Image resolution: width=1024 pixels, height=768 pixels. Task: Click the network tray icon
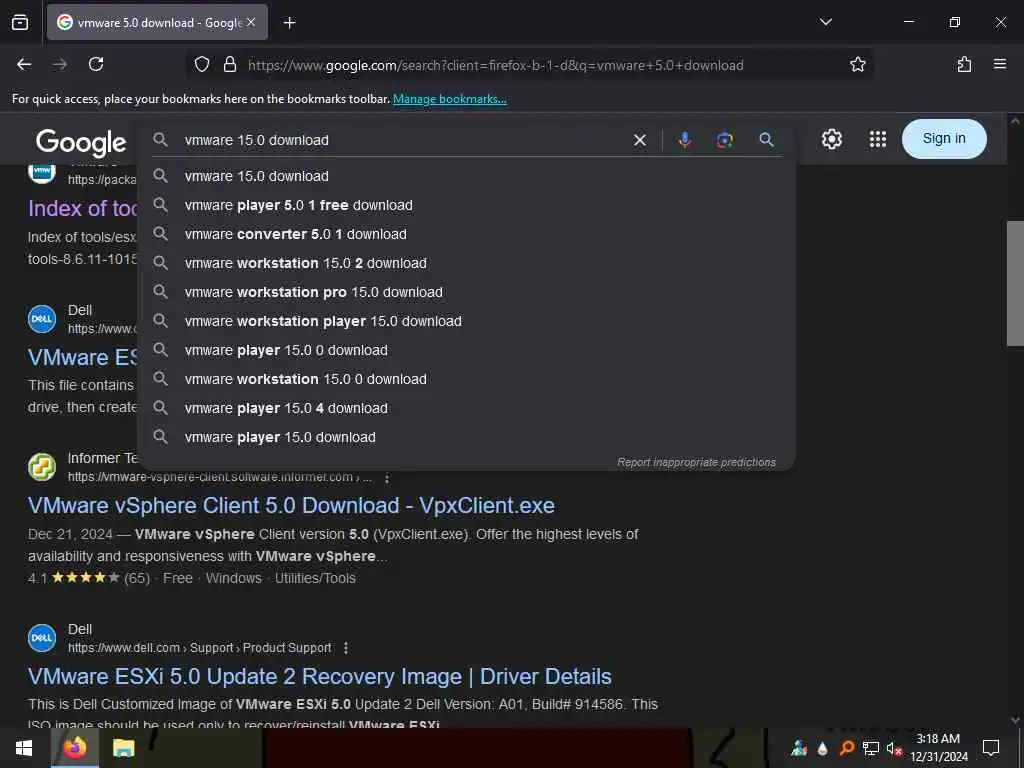(x=870, y=748)
